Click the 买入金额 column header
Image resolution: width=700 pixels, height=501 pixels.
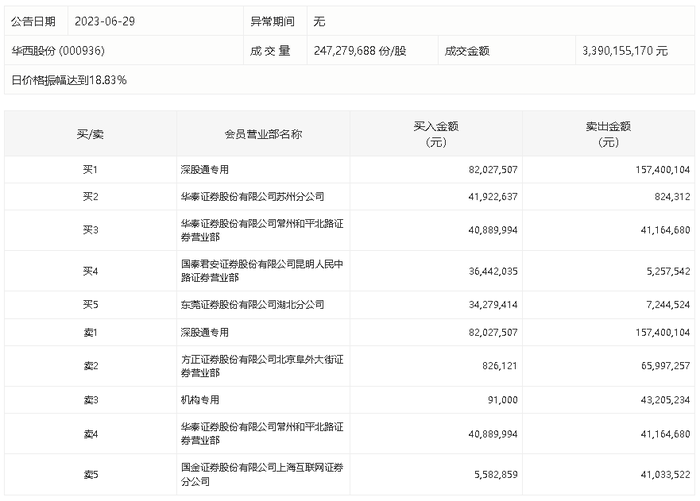[x=436, y=134]
